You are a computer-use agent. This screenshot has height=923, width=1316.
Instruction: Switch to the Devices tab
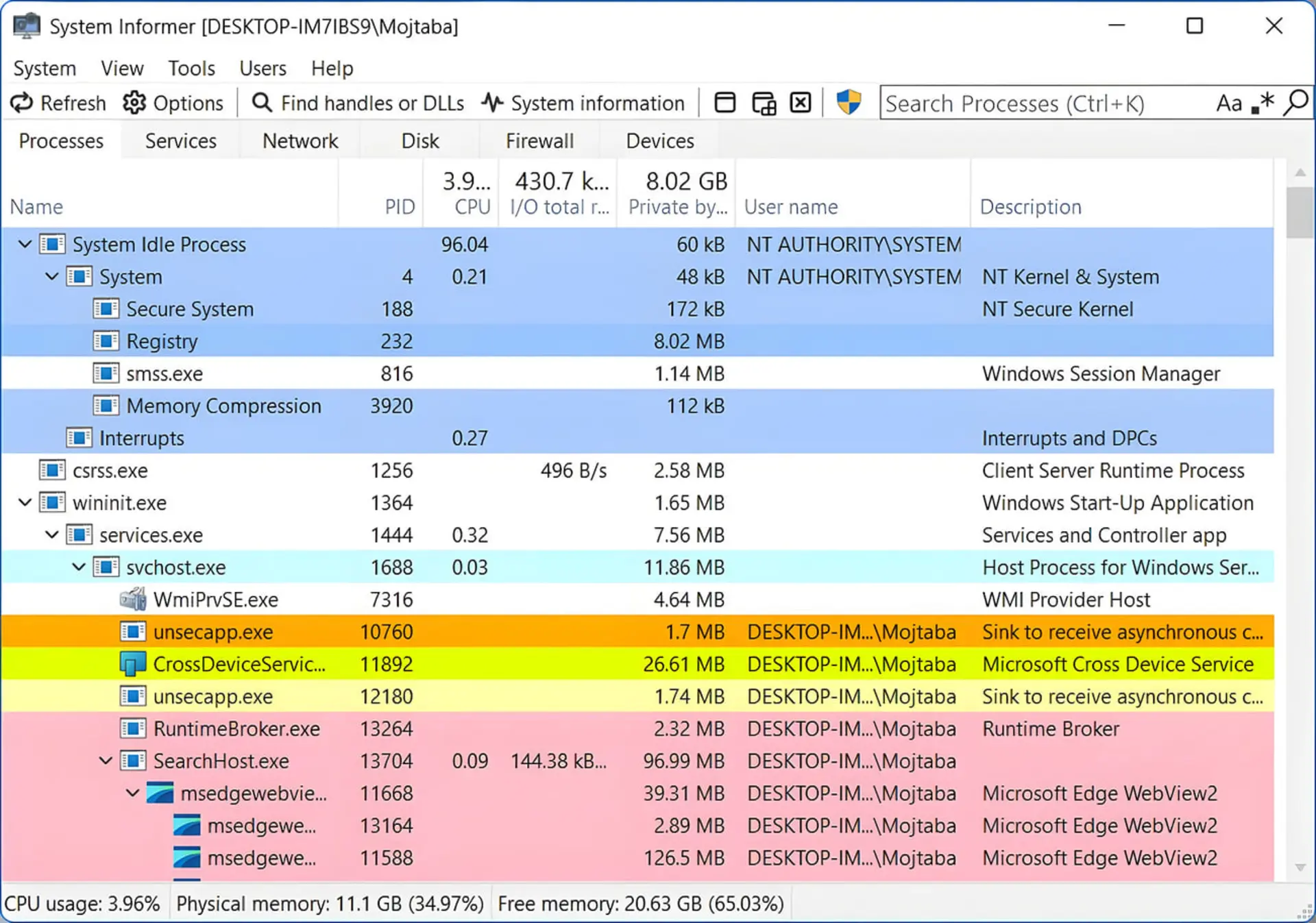pyautogui.click(x=660, y=140)
